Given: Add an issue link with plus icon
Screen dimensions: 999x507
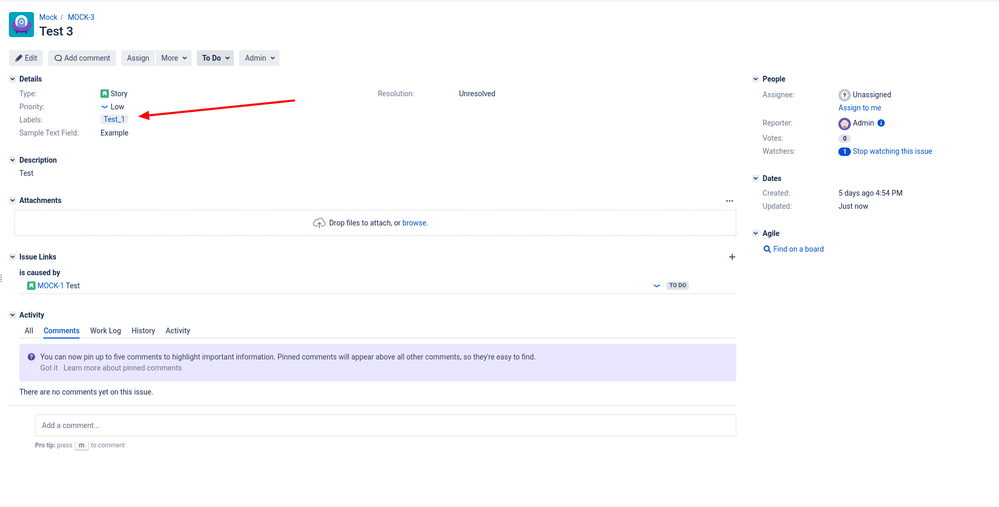Looking at the screenshot, I should click(x=732, y=257).
